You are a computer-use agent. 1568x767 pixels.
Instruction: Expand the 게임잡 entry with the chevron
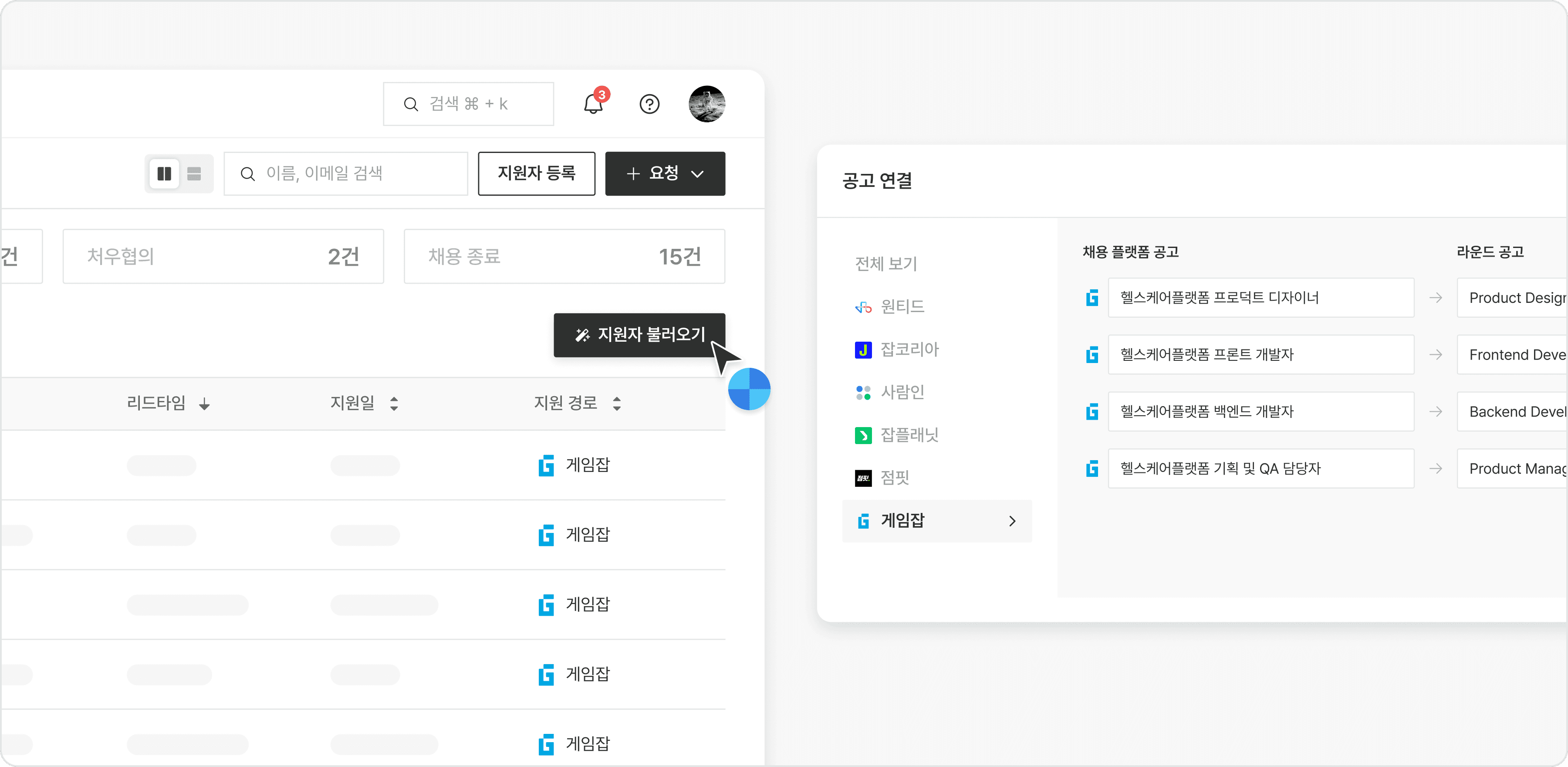pos(1012,521)
